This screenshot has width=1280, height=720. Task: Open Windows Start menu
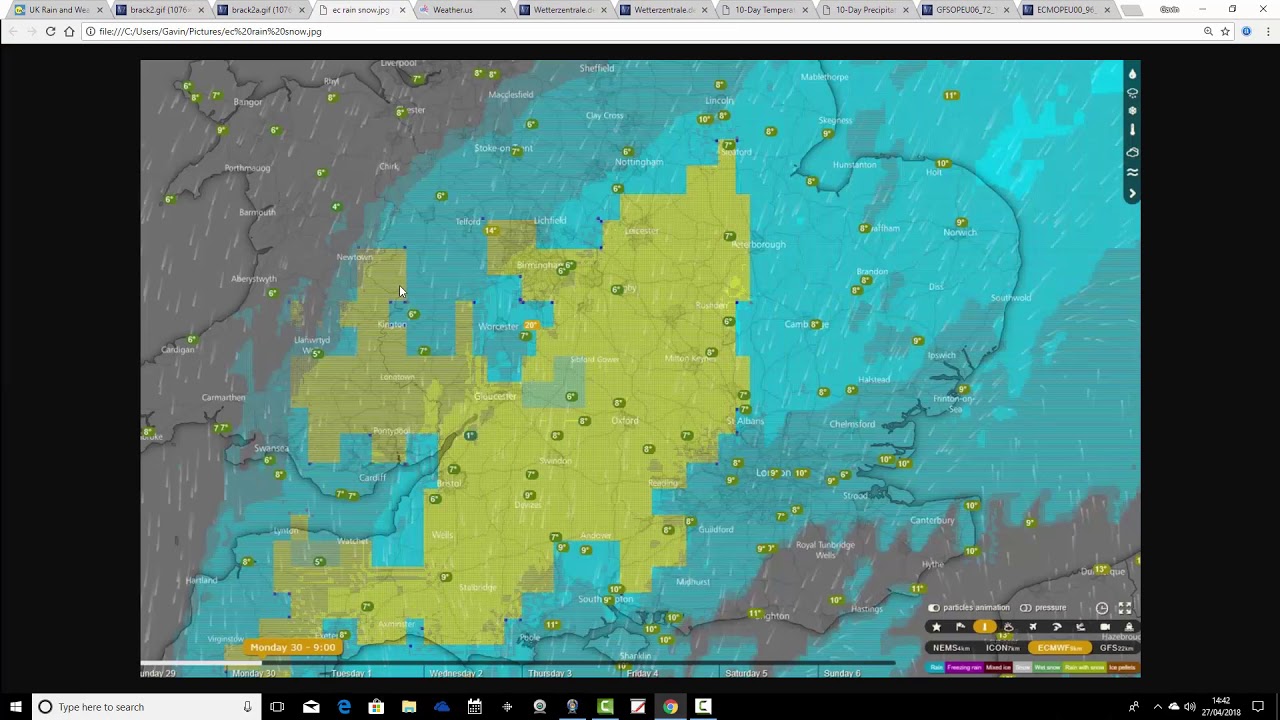click(15, 707)
